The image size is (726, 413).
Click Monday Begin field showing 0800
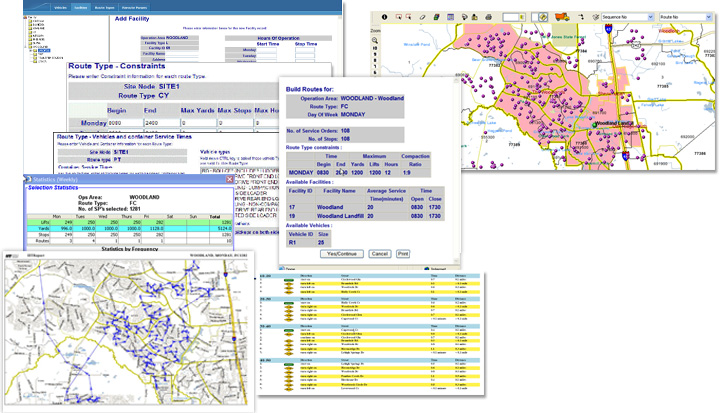pyautogui.click(x=125, y=123)
